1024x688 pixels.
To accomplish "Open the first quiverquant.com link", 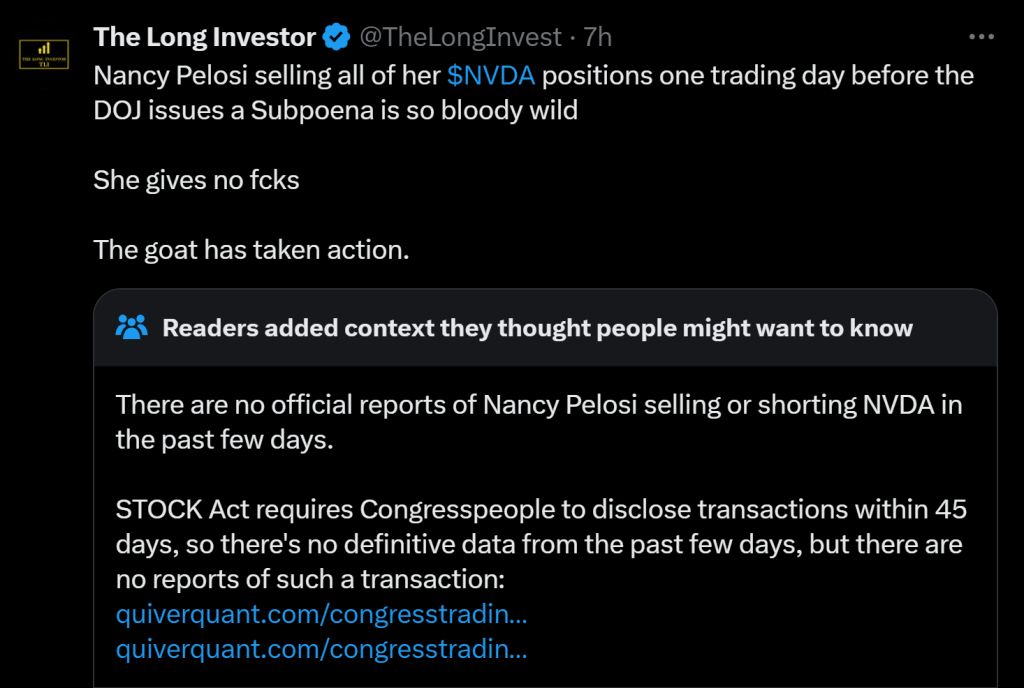I will coord(321,613).
